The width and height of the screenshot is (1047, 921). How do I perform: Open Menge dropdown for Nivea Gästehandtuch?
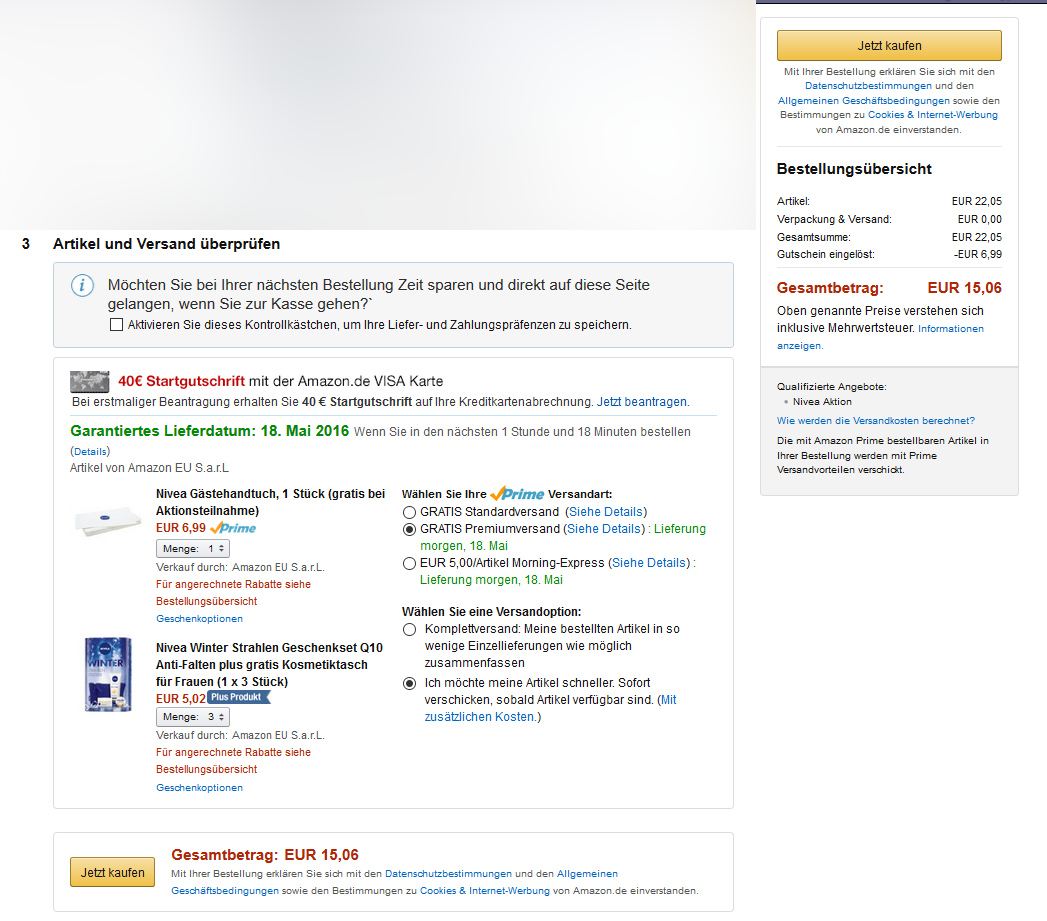193,548
